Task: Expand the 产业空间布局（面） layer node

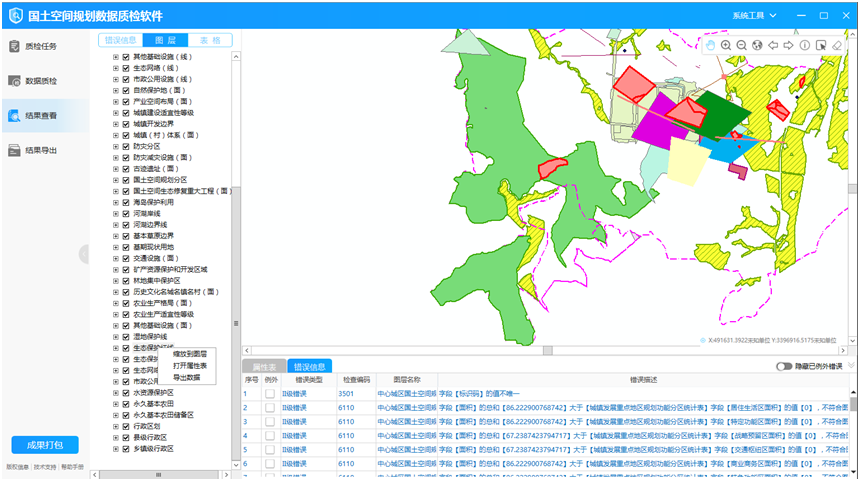Action: (116, 101)
